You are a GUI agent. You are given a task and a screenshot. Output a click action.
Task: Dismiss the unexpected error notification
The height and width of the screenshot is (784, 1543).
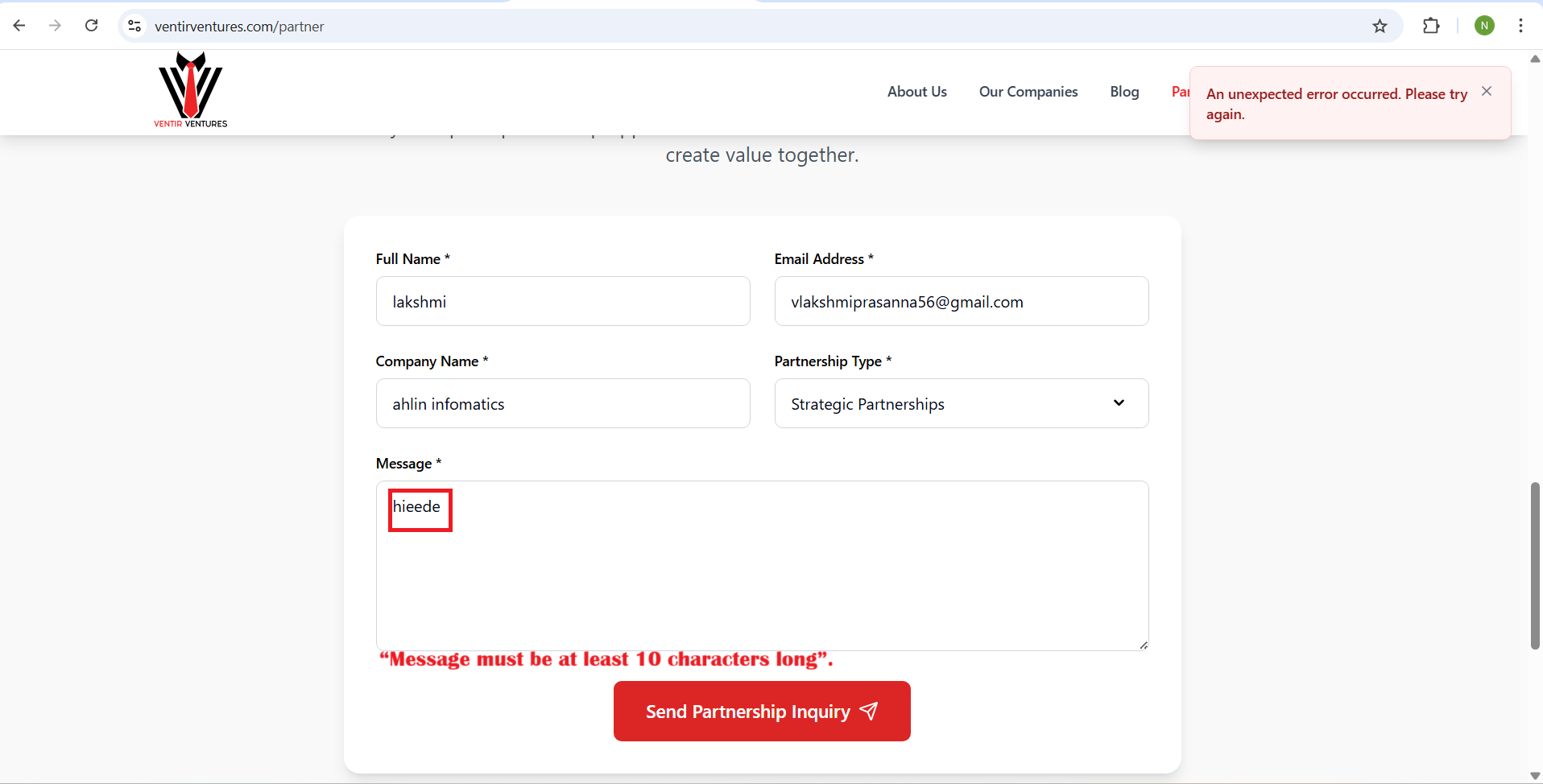click(1487, 92)
